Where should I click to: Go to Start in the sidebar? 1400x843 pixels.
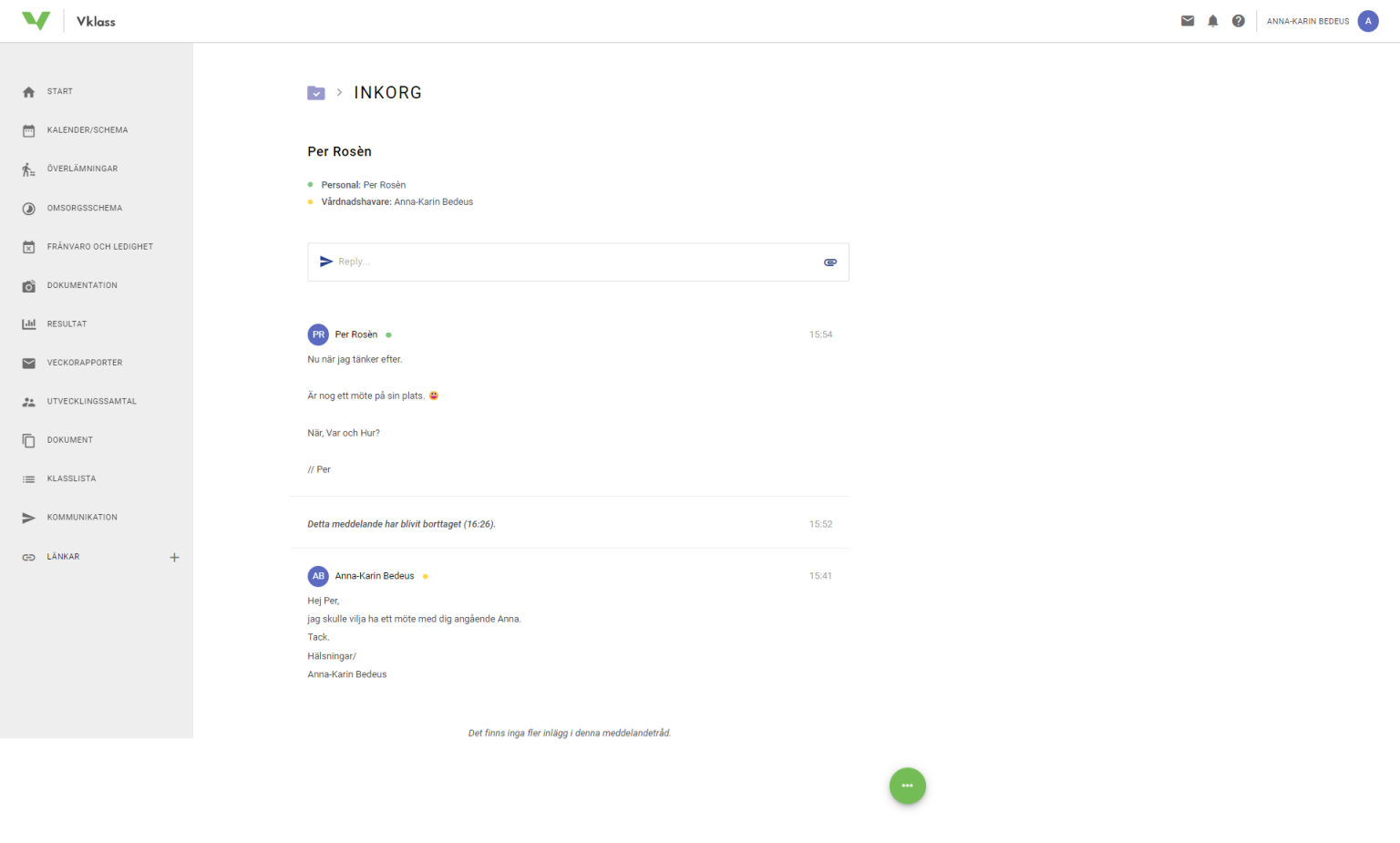pyautogui.click(x=60, y=92)
